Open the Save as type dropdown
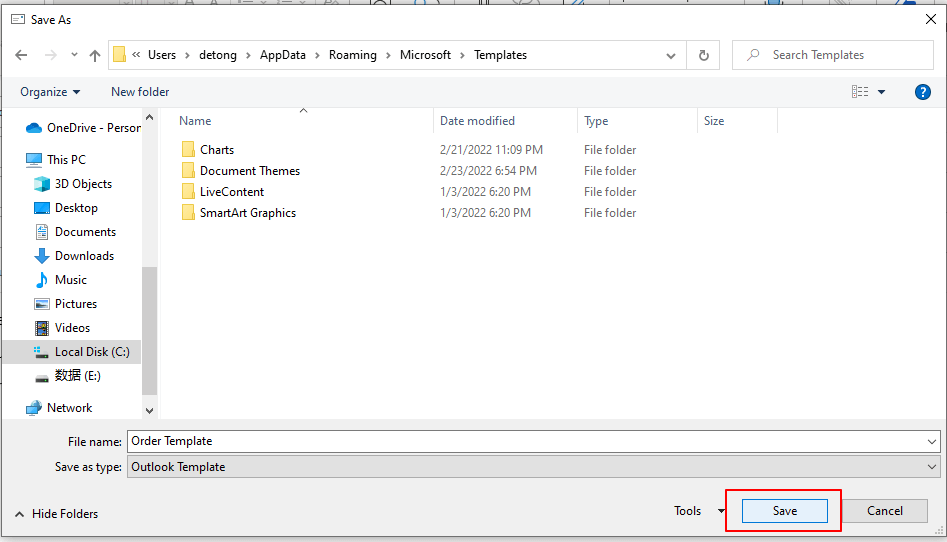Viewport: 947px width, 542px height. (533, 467)
